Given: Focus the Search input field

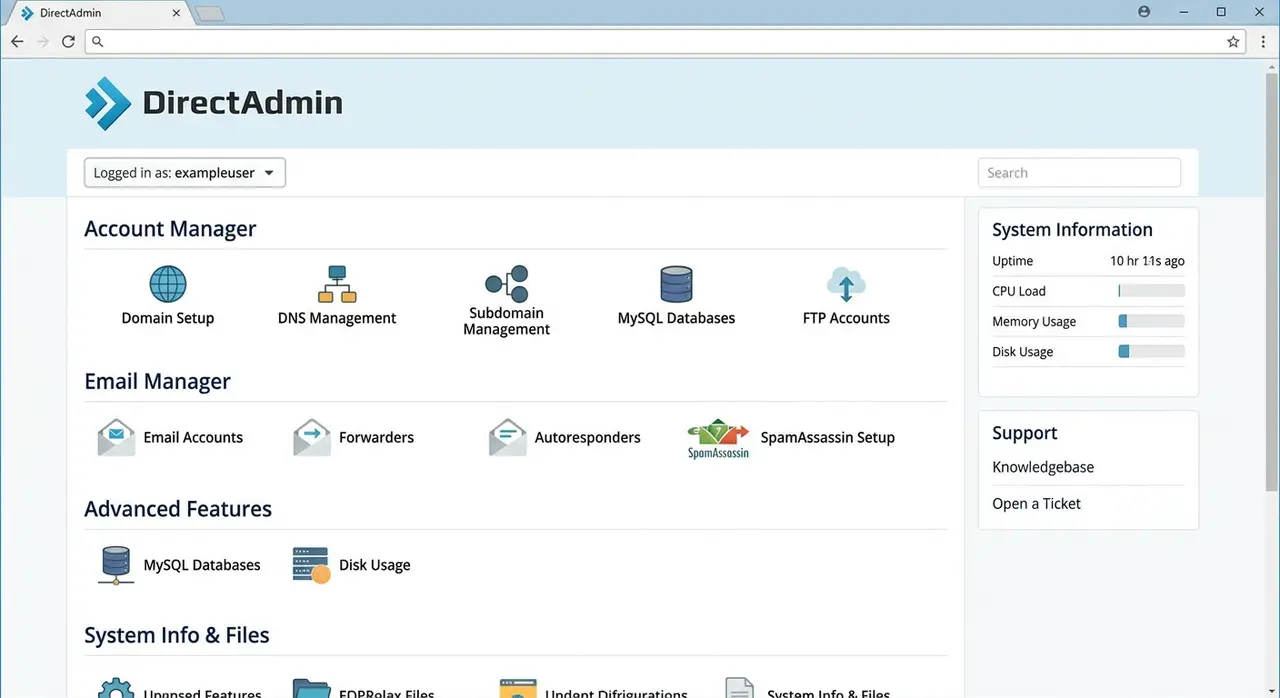Looking at the screenshot, I should 1079,173.
